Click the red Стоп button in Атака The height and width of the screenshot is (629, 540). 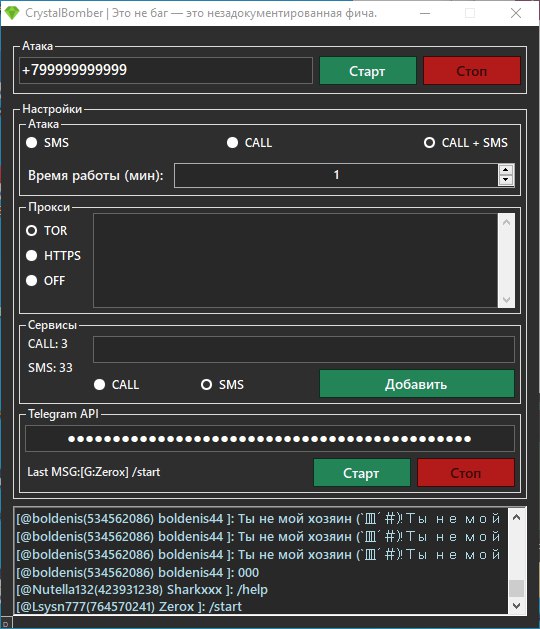[472, 71]
